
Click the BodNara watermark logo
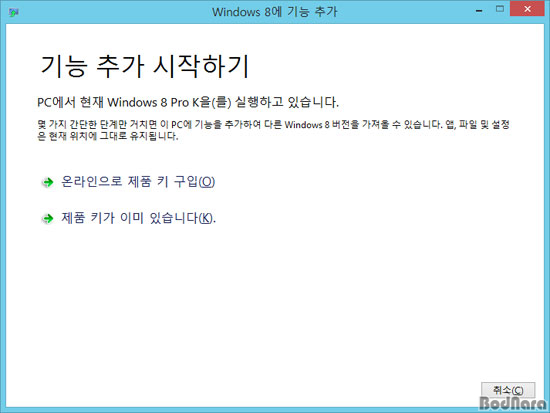click(513, 403)
